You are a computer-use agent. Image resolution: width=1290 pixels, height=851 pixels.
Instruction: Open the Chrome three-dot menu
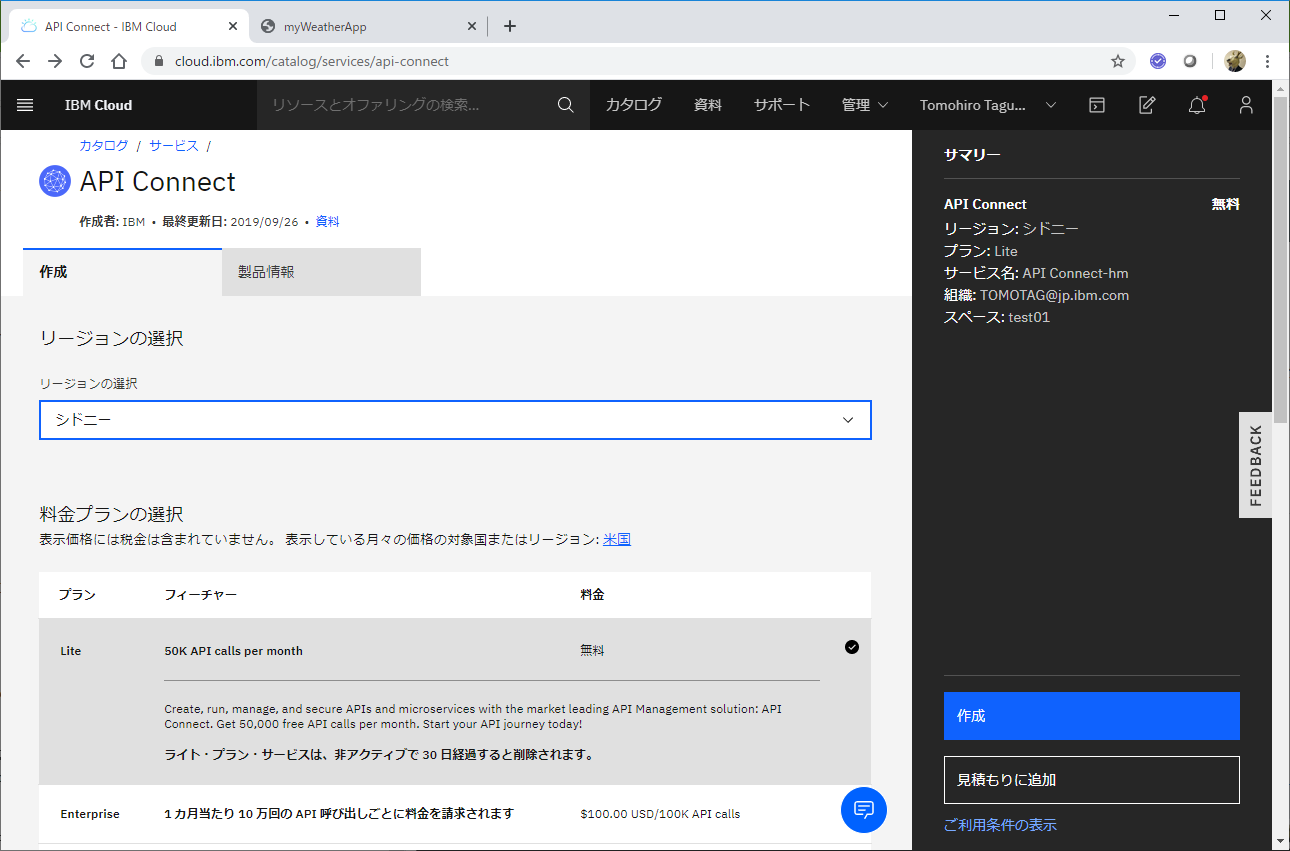1267,61
